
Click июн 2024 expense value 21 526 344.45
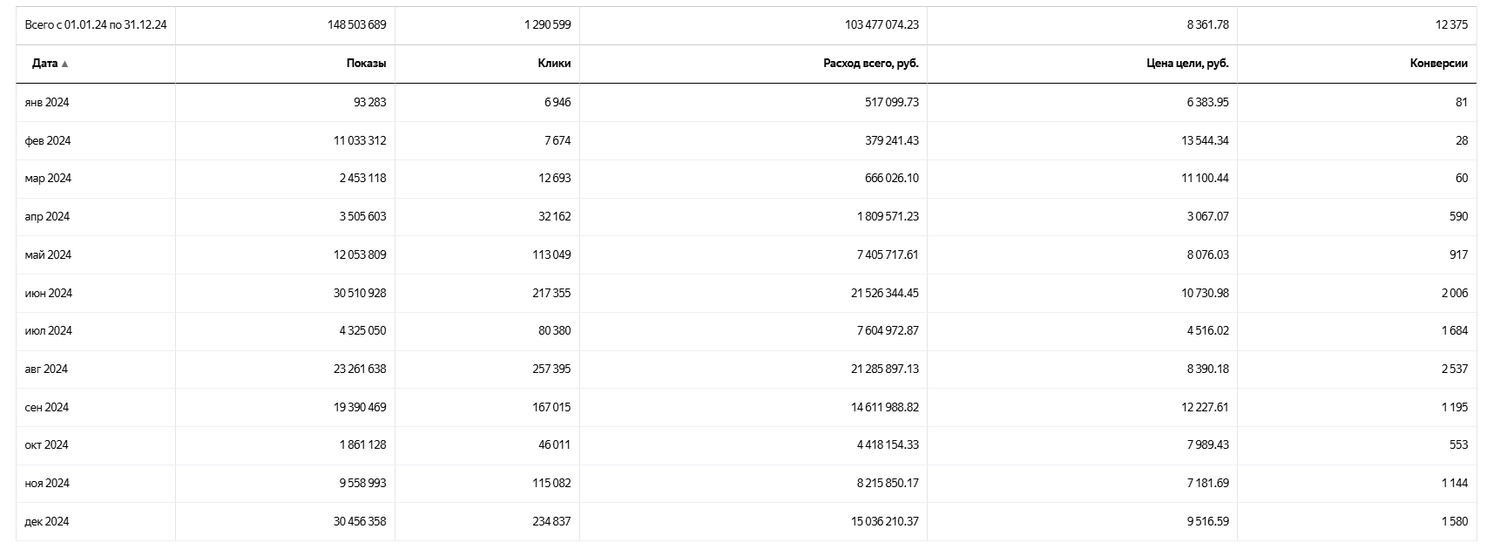tap(872, 293)
